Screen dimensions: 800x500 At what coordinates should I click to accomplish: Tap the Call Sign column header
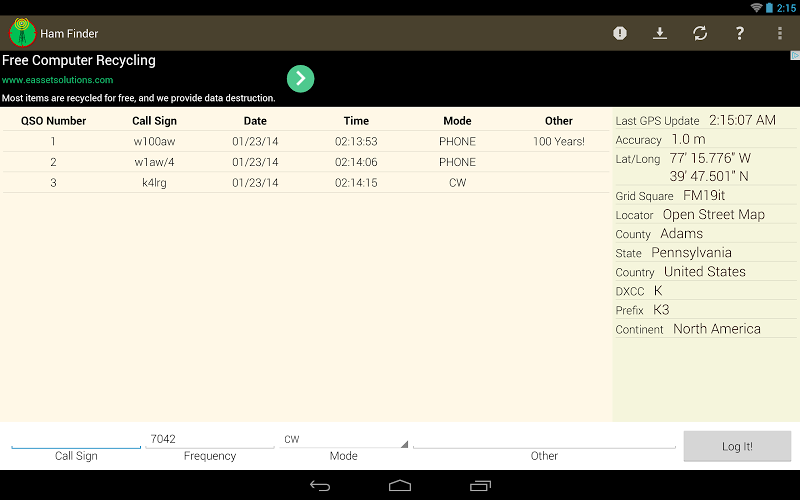[x=154, y=121]
